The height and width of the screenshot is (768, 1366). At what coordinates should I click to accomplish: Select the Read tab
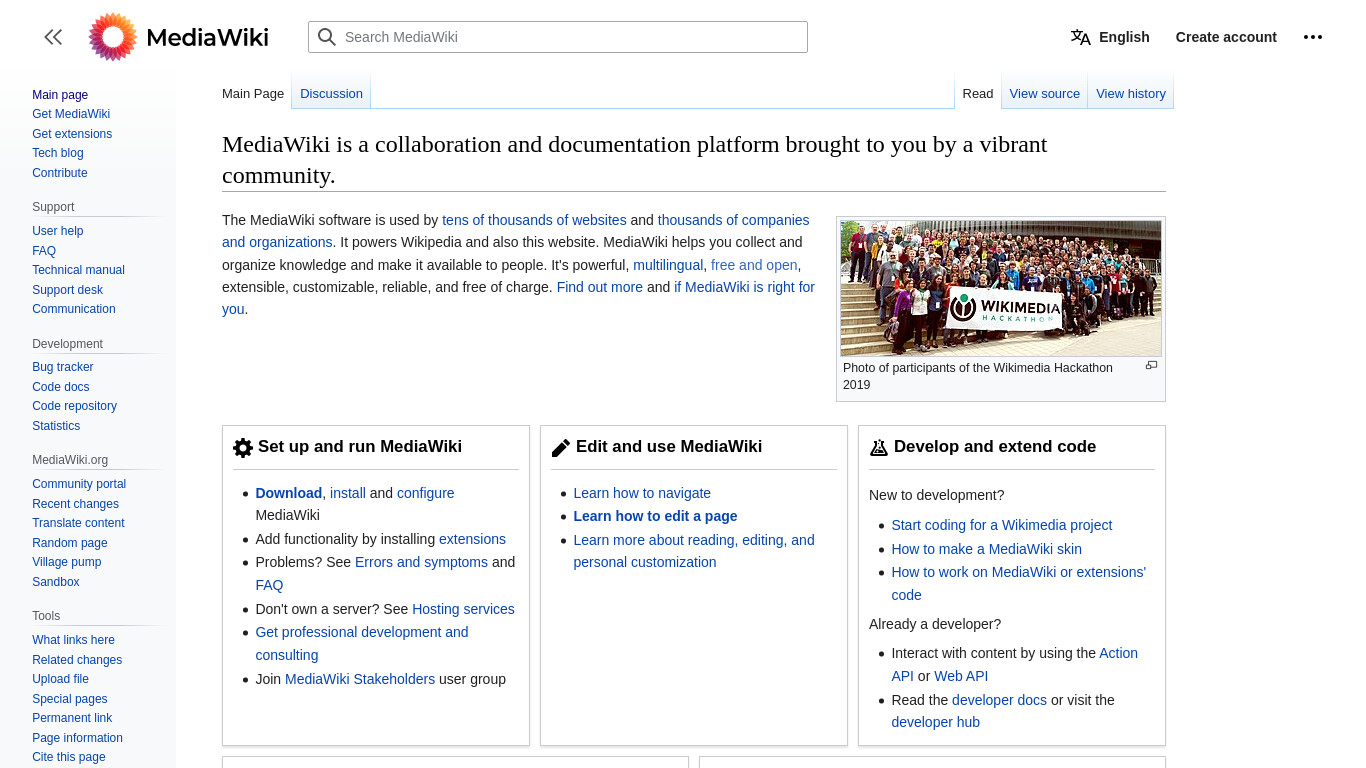click(x=977, y=93)
